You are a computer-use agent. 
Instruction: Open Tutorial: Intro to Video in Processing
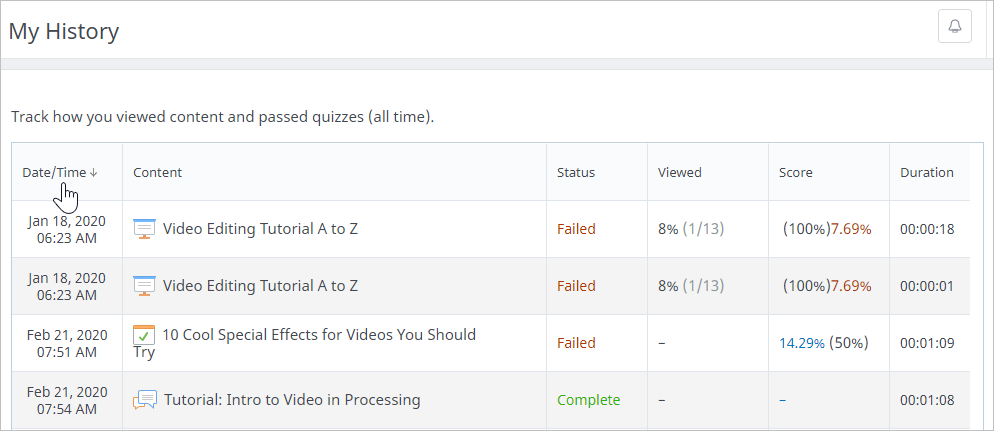click(x=292, y=400)
